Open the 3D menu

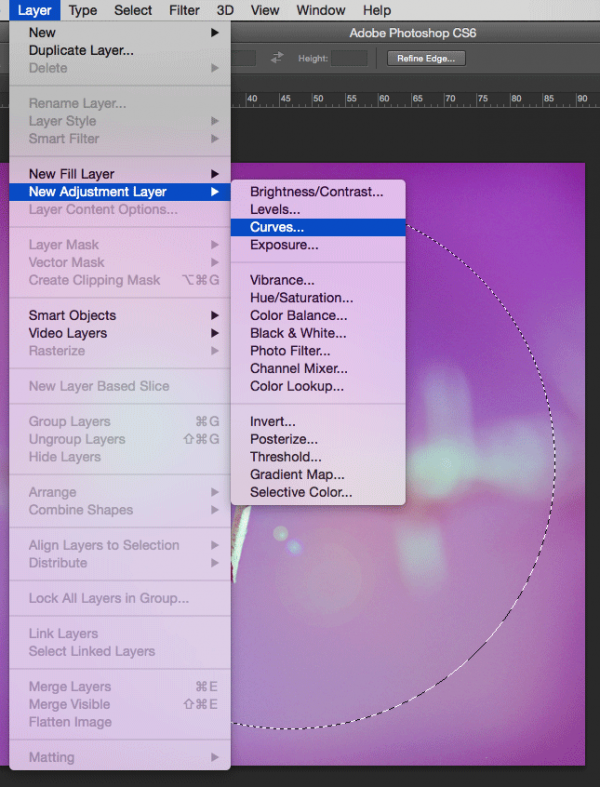click(x=225, y=10)
